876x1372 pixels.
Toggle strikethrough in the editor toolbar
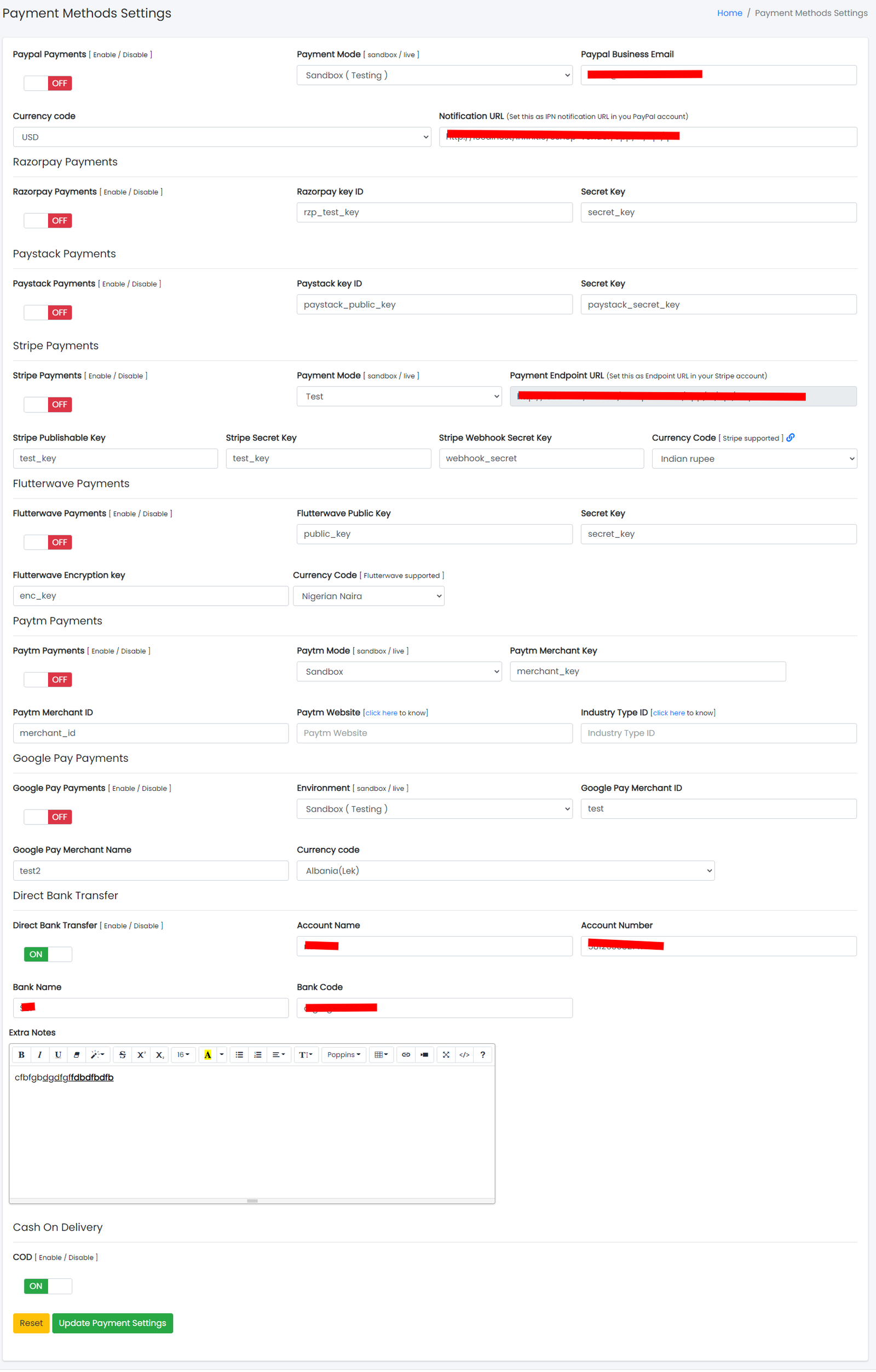(x=123, y=1055)
